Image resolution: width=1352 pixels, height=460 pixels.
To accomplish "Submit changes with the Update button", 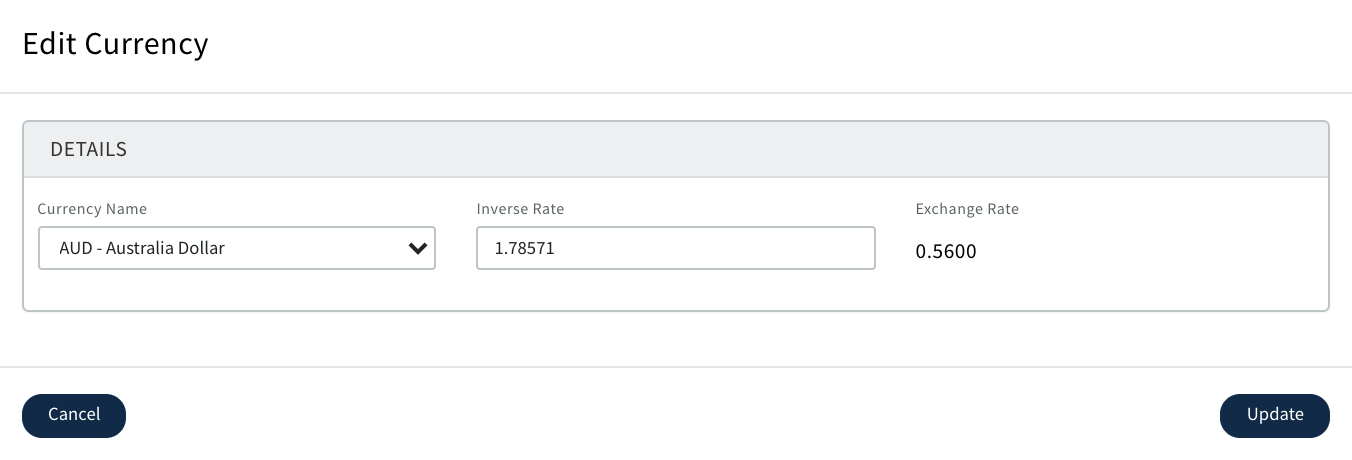I will 1274,415.
